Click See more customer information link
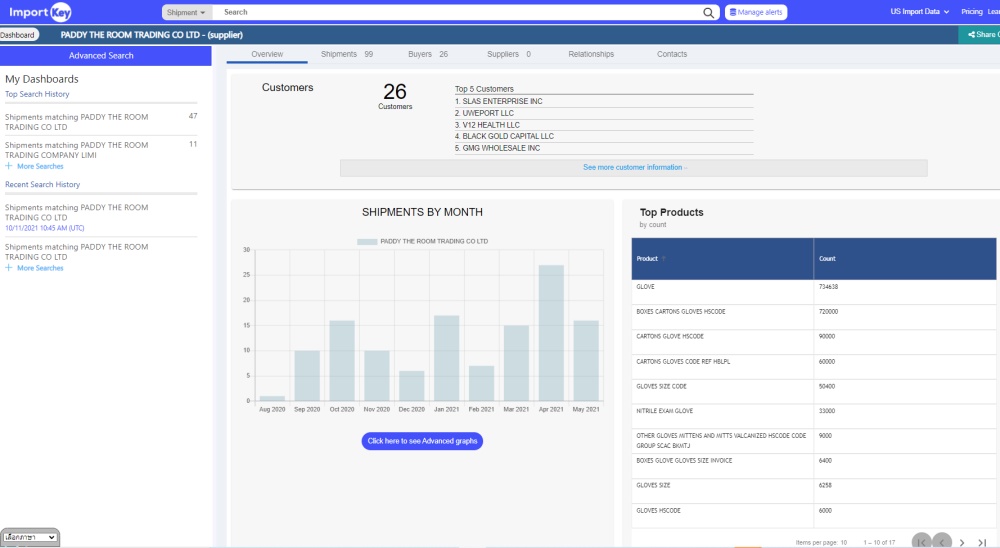The image size is (1000, 548). (634, 167)
